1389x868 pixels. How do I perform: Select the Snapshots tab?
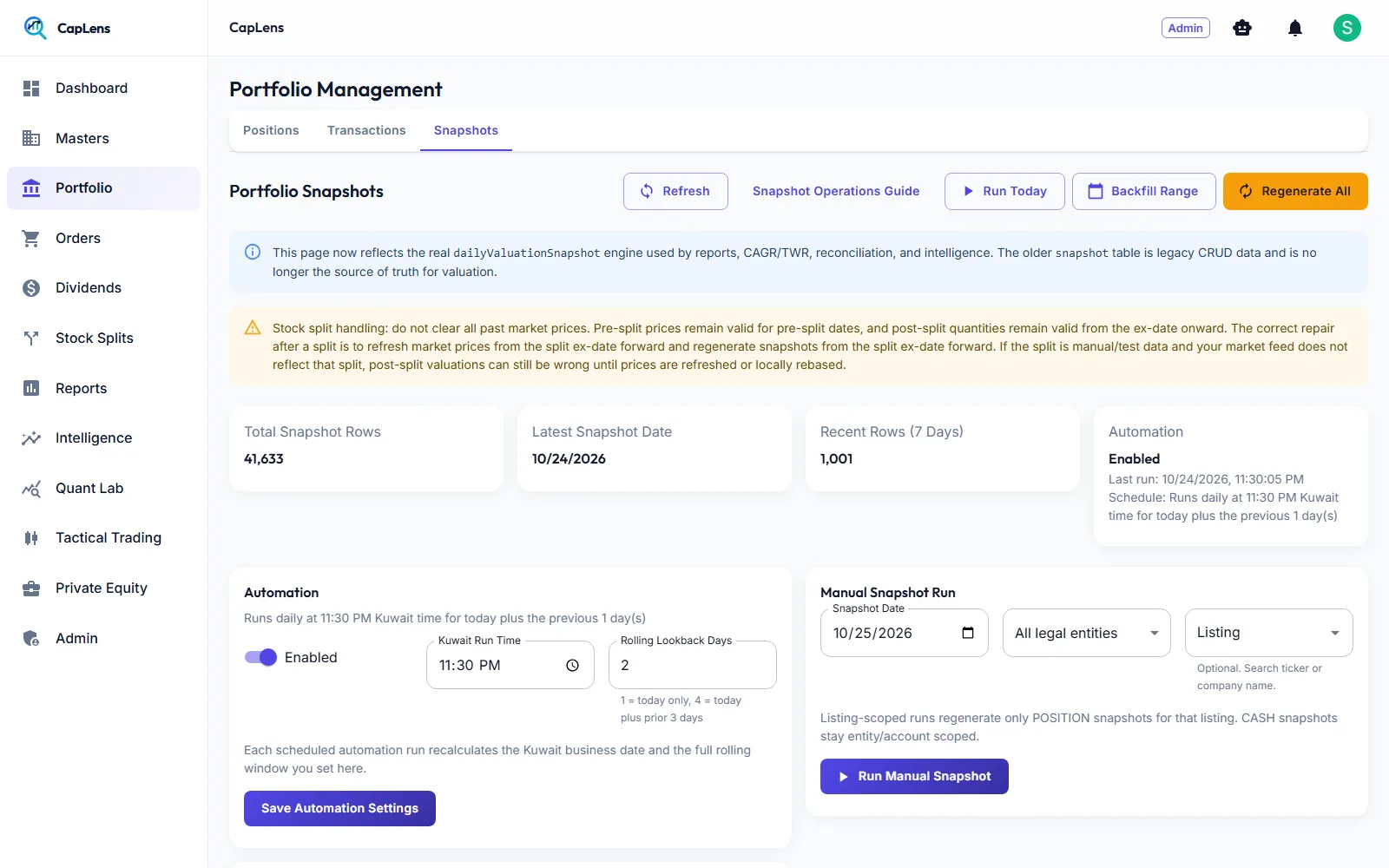pyautogui.click(x=466, y=130)
